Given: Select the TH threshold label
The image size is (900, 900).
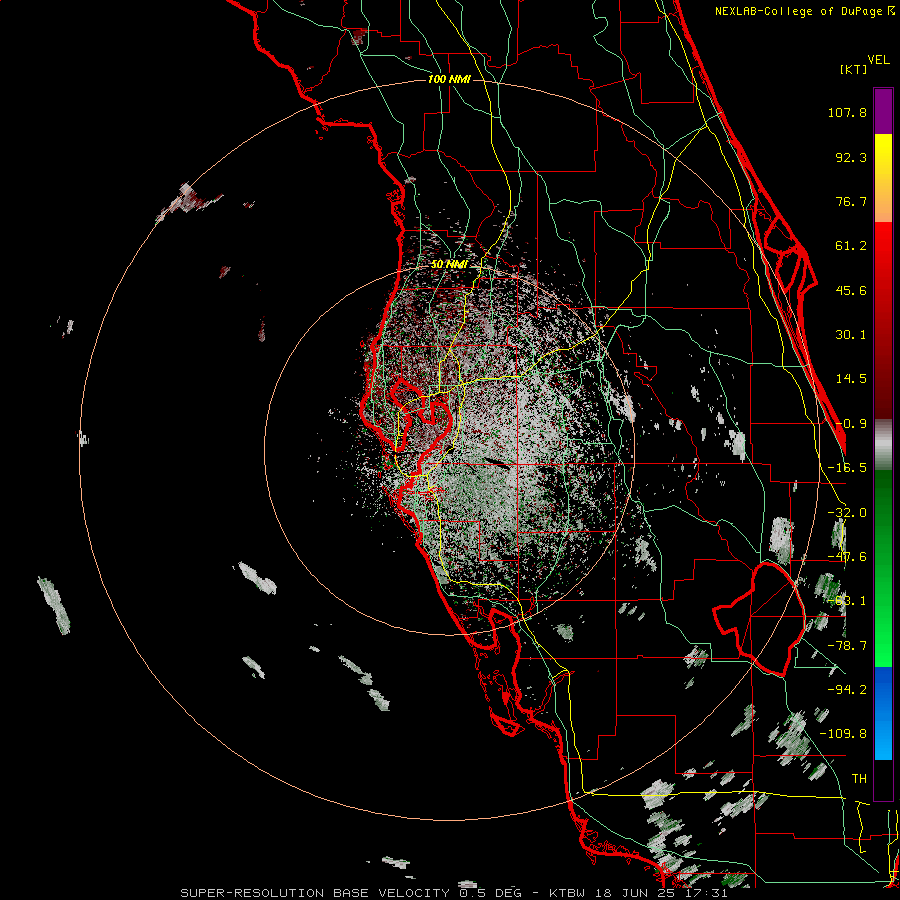Looking at the screenshot, I should tap(859, 779).
